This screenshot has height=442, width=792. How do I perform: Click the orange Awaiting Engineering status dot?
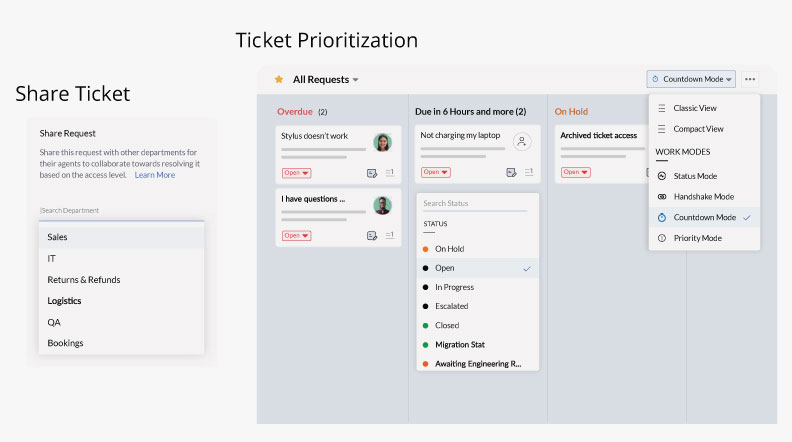426,364
